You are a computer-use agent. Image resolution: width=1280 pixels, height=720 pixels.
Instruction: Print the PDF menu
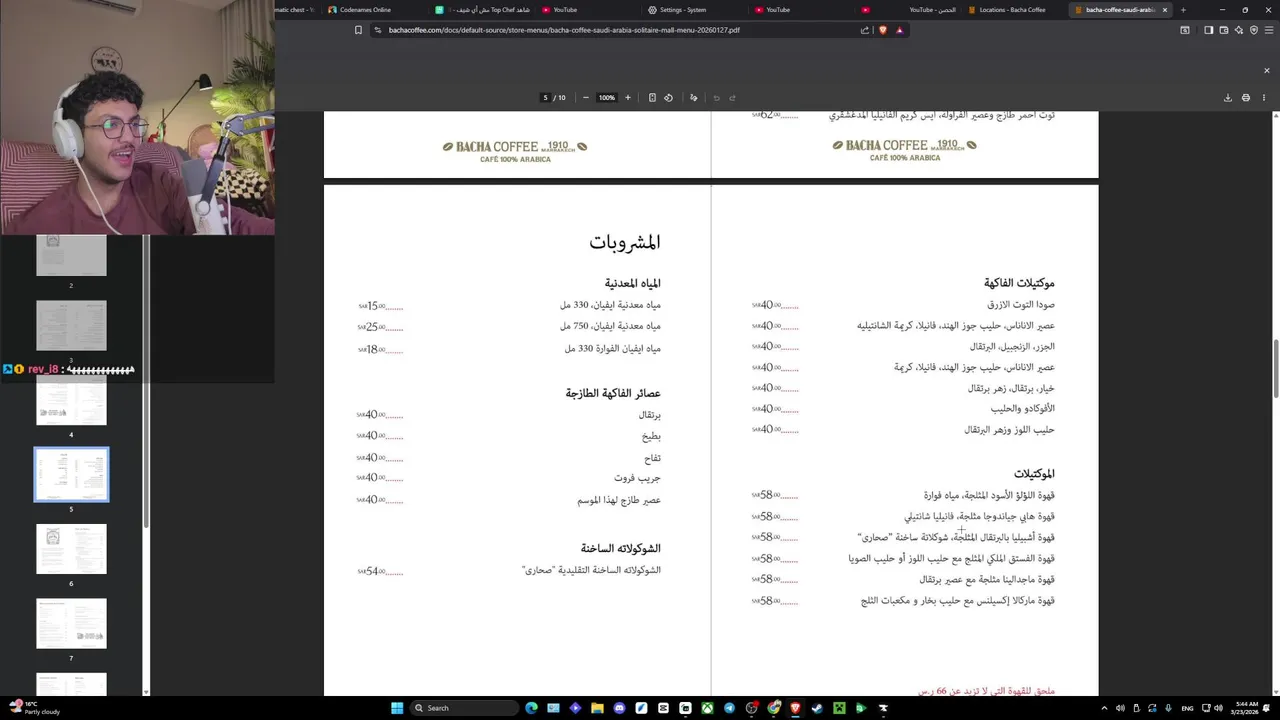(1246, 98)
